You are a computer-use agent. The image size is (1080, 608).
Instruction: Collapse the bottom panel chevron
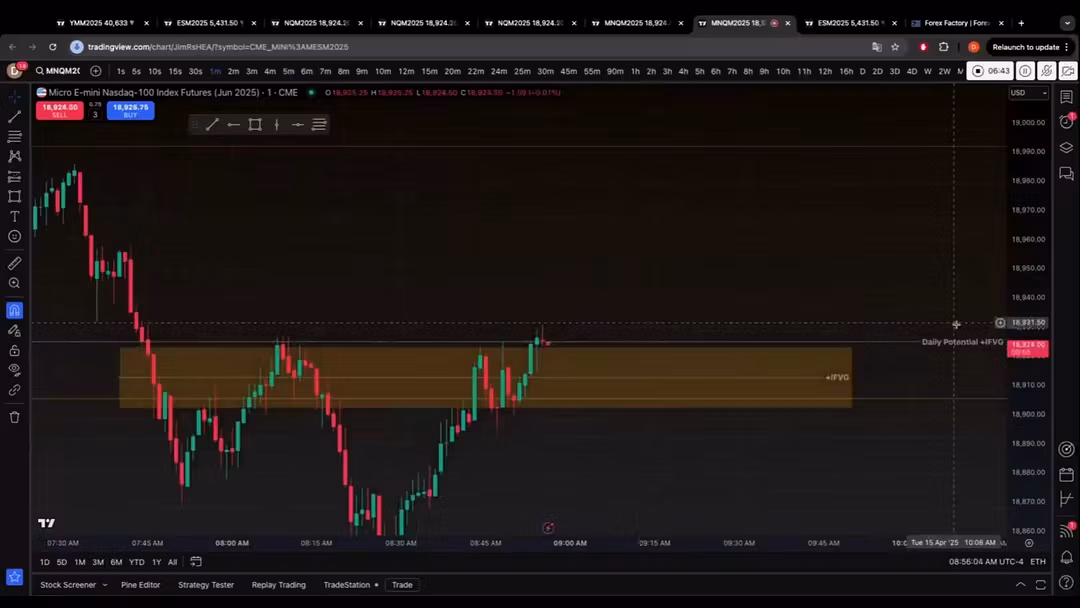tap(1021, 585)
